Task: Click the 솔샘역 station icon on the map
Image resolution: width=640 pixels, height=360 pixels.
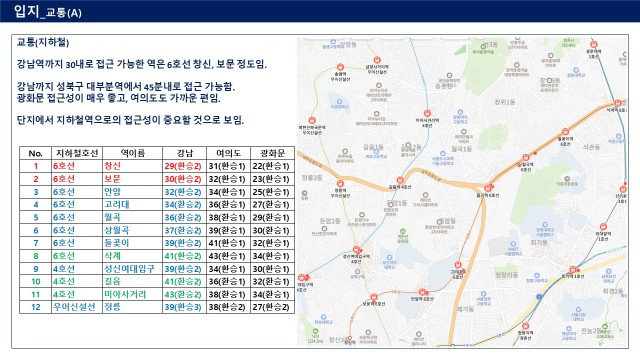Action: click(x=340, y=67)
